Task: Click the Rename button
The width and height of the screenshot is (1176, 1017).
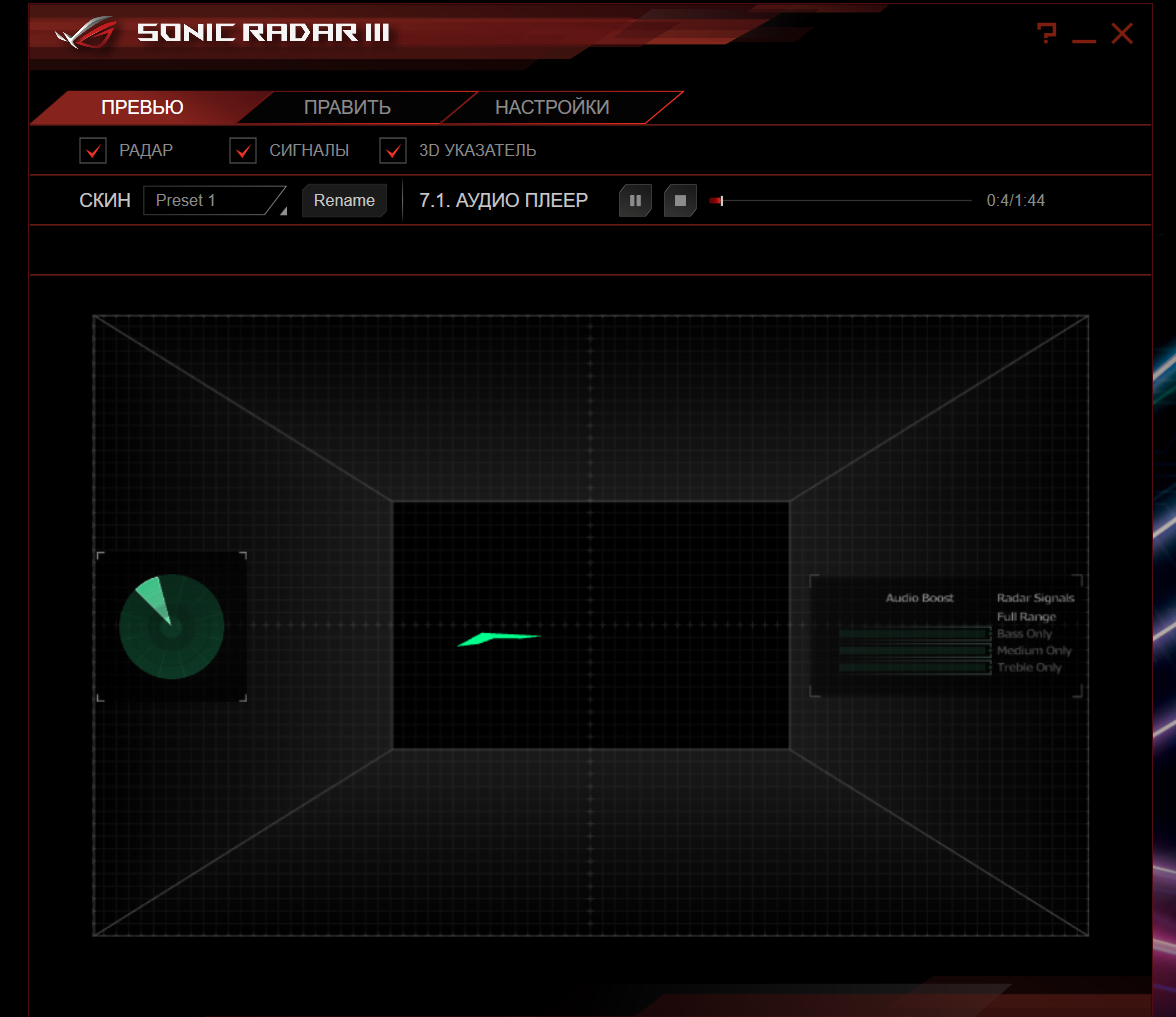Action: pyautogui.click(x=344, y=201)
